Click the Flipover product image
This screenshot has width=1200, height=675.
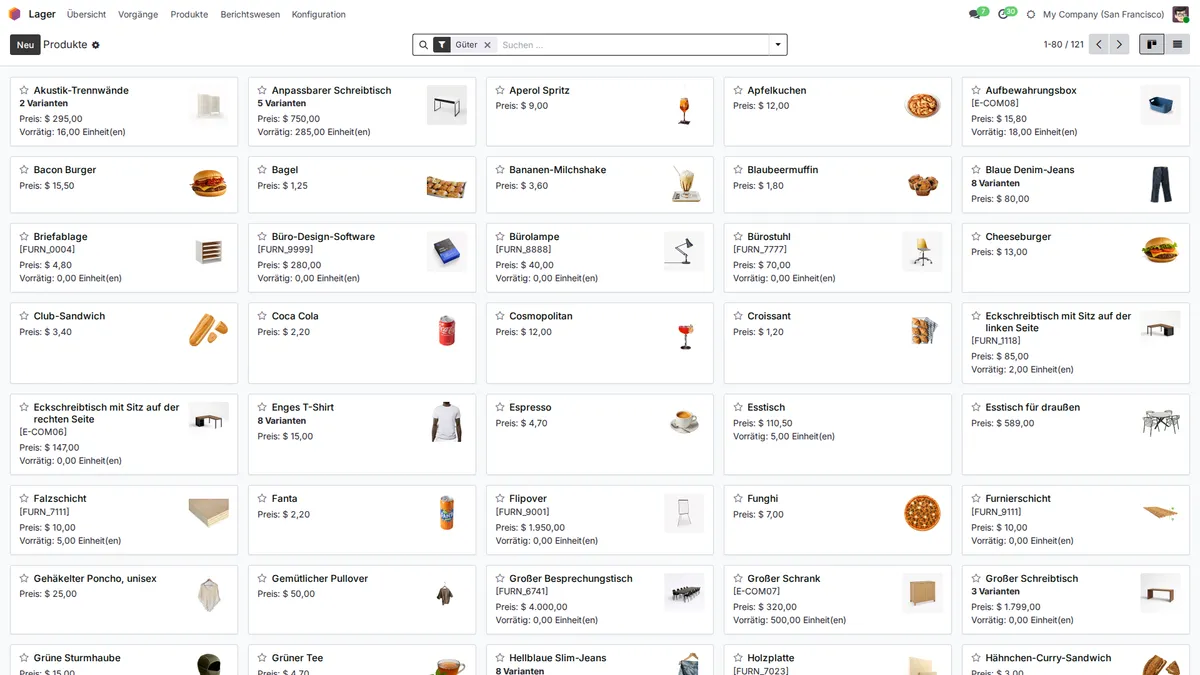click(x=684, y=513)
